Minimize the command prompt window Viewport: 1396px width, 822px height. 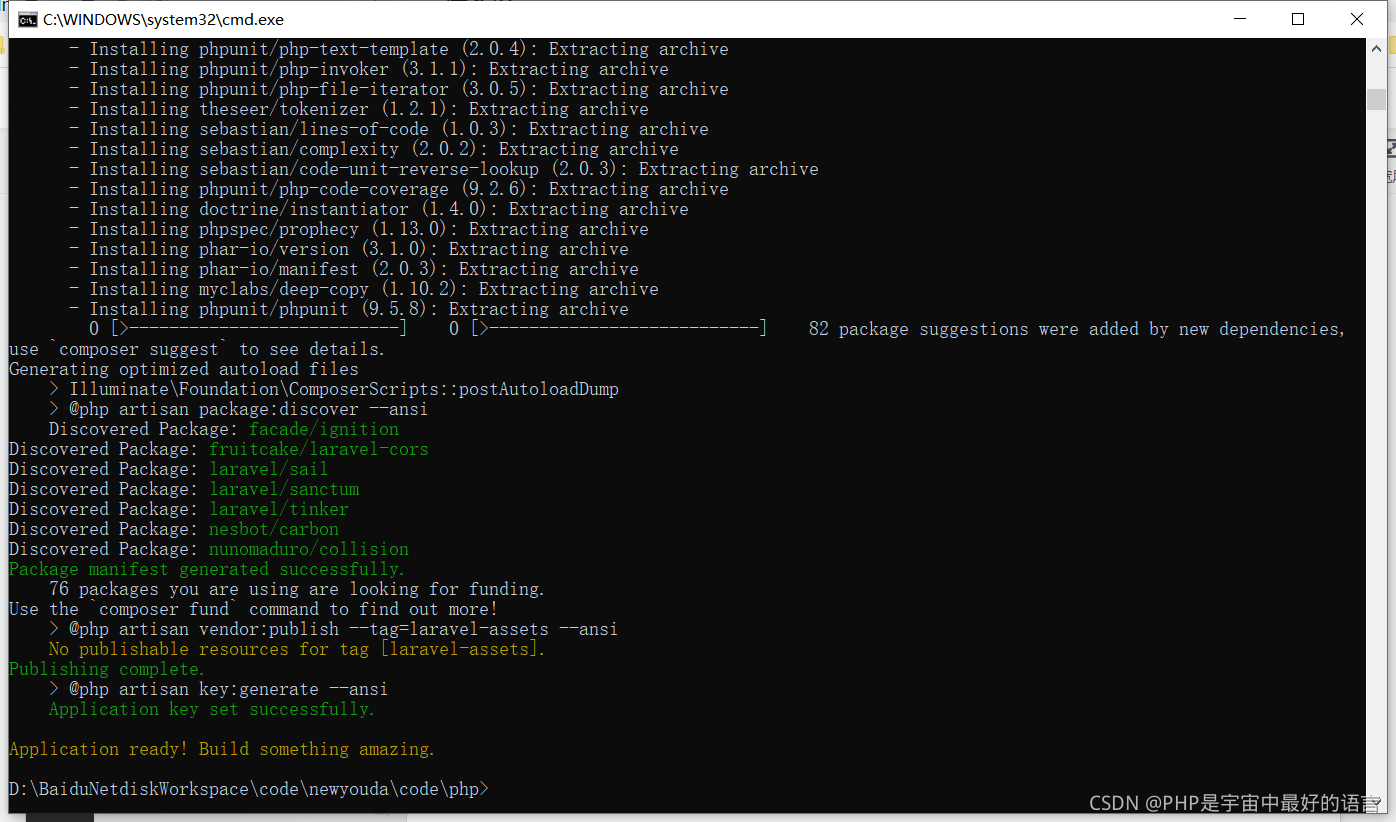(1240, 19)
